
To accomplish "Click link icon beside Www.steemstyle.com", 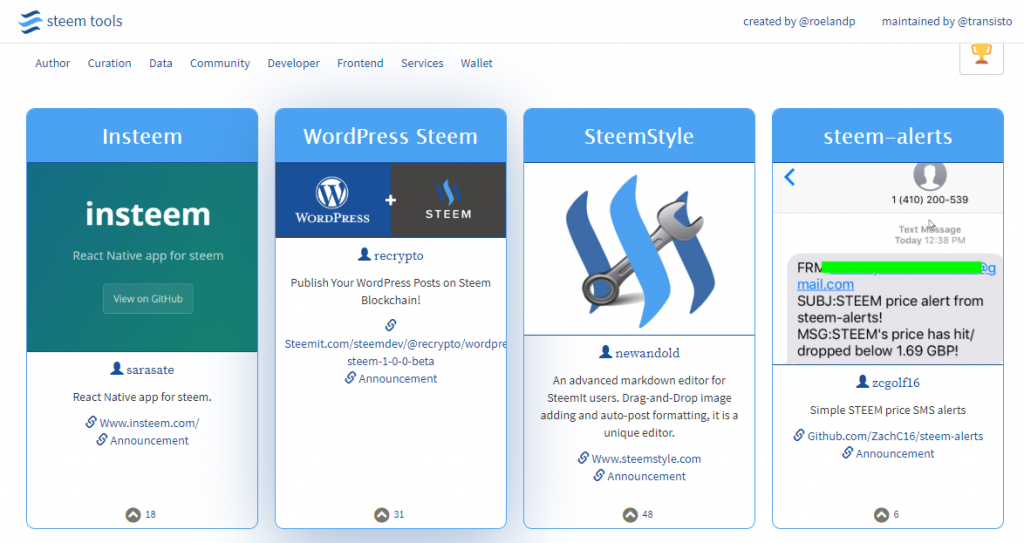I will [x=583, y=458].
